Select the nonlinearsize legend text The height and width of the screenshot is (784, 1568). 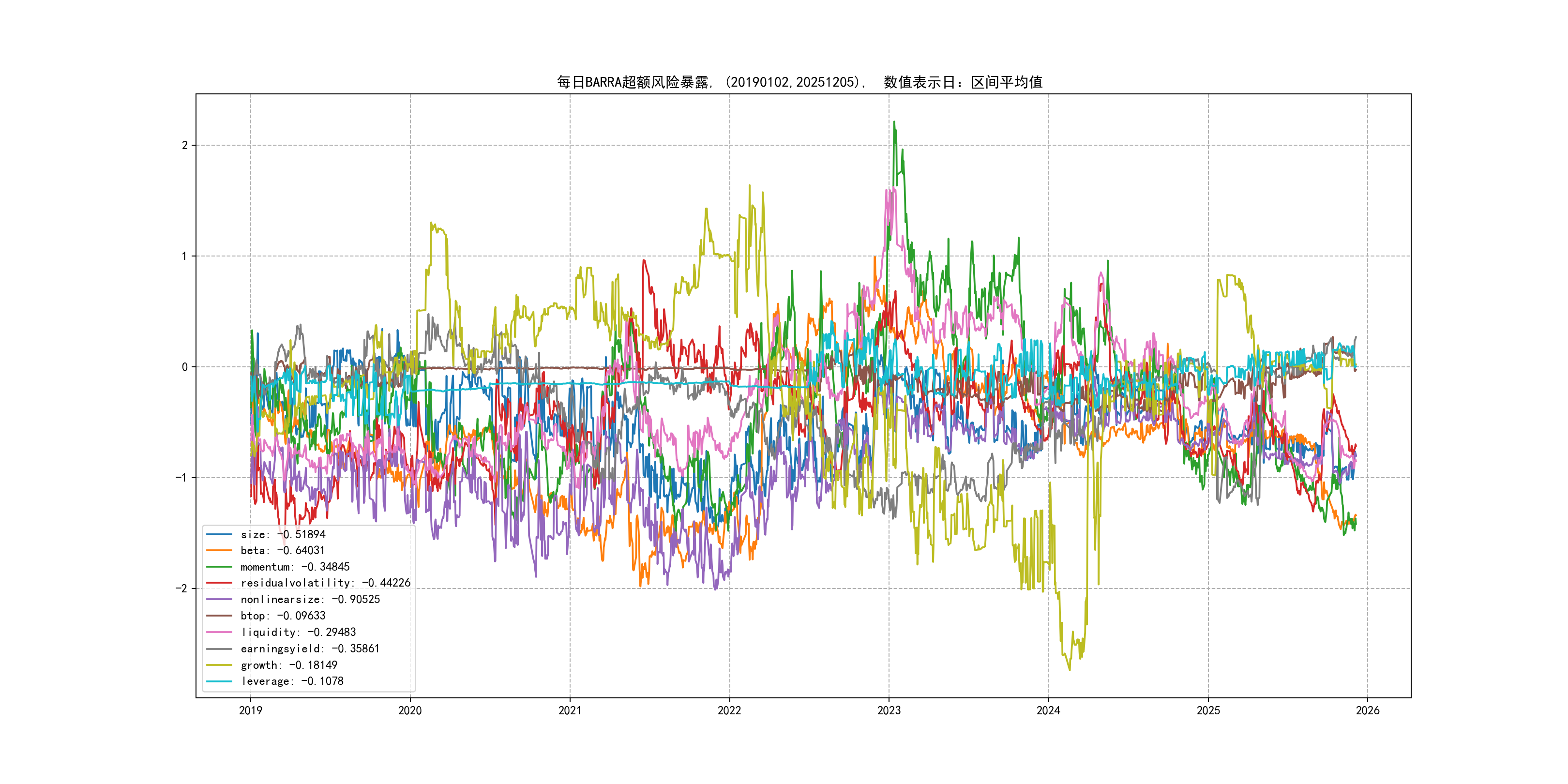(x=310, y=600)
